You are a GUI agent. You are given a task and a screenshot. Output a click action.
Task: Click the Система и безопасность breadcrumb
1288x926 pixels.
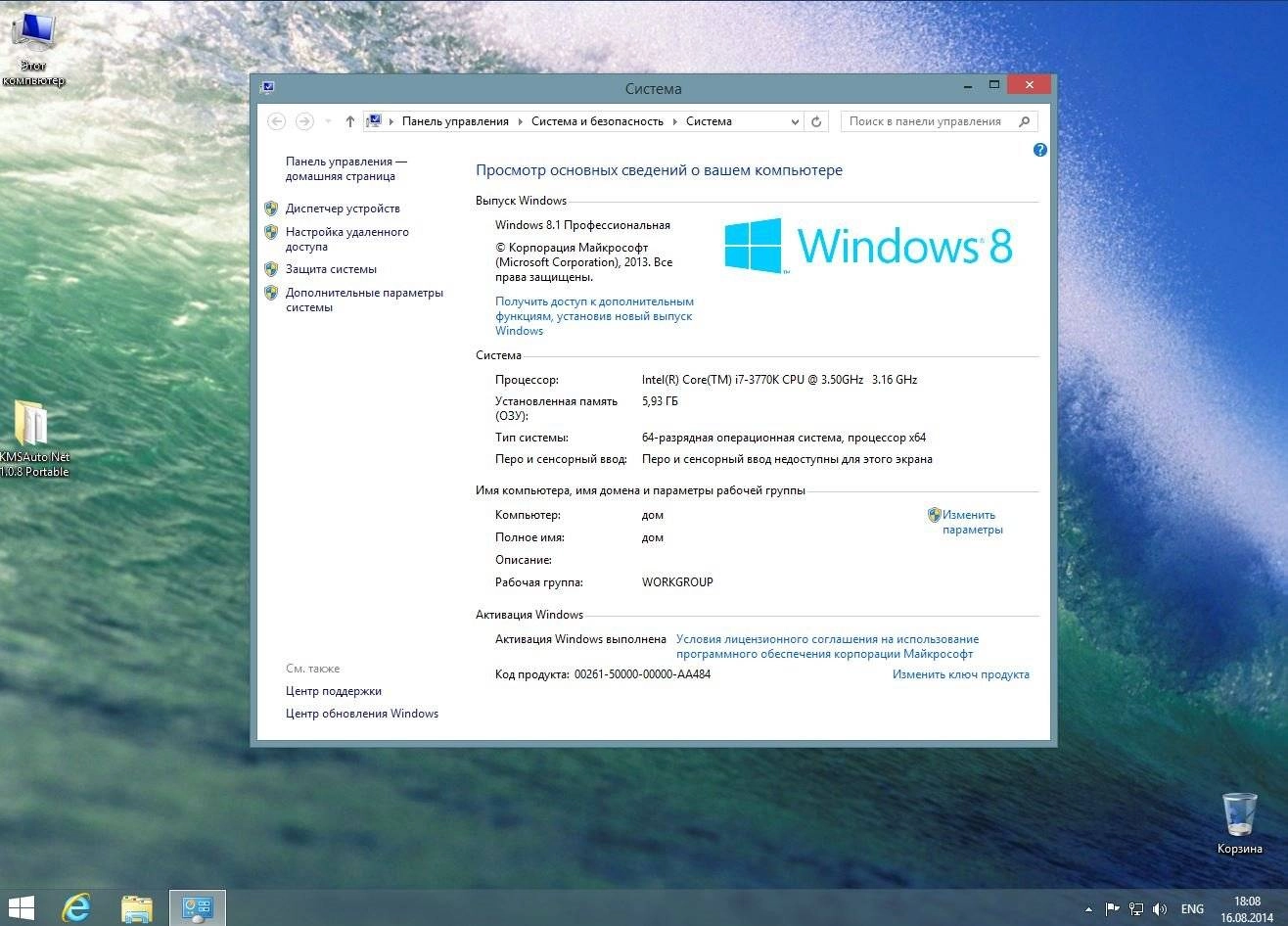[597, 121]
